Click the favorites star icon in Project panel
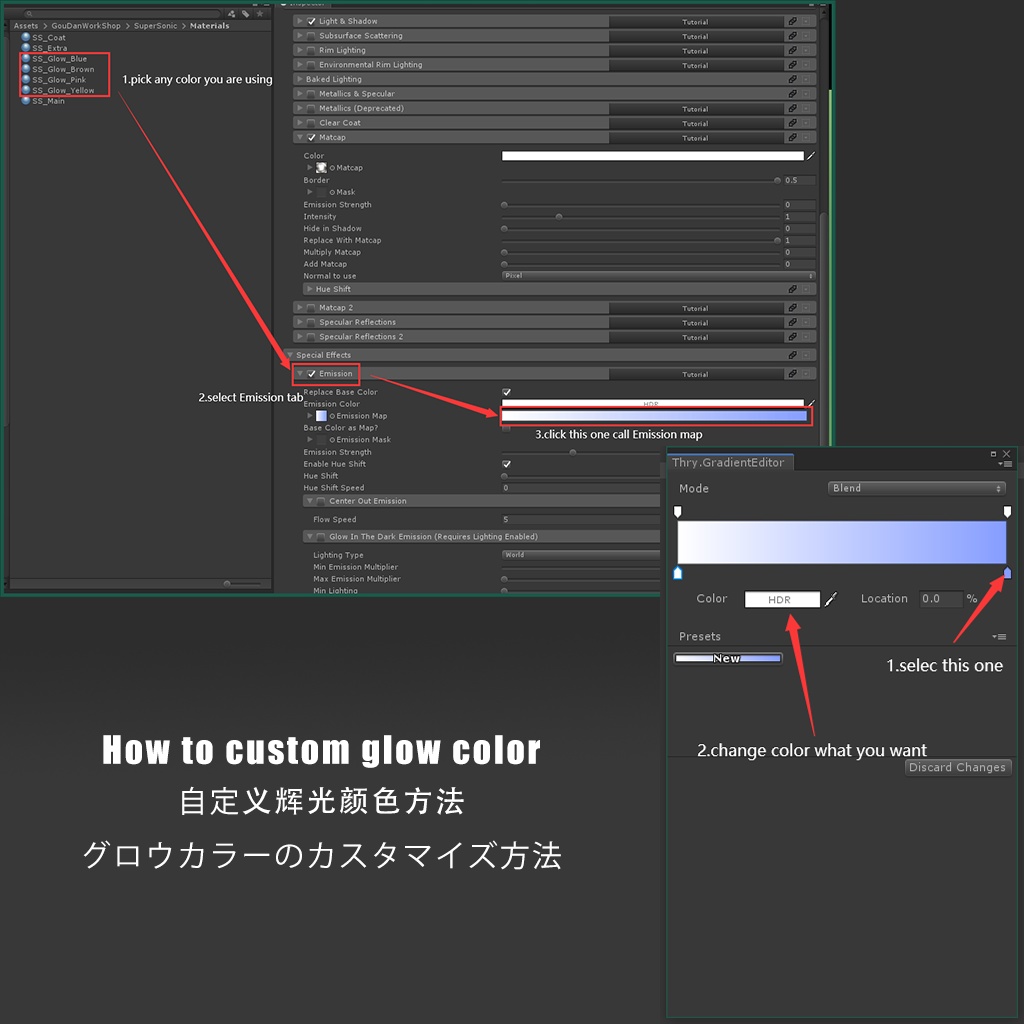 pos(260,14)
